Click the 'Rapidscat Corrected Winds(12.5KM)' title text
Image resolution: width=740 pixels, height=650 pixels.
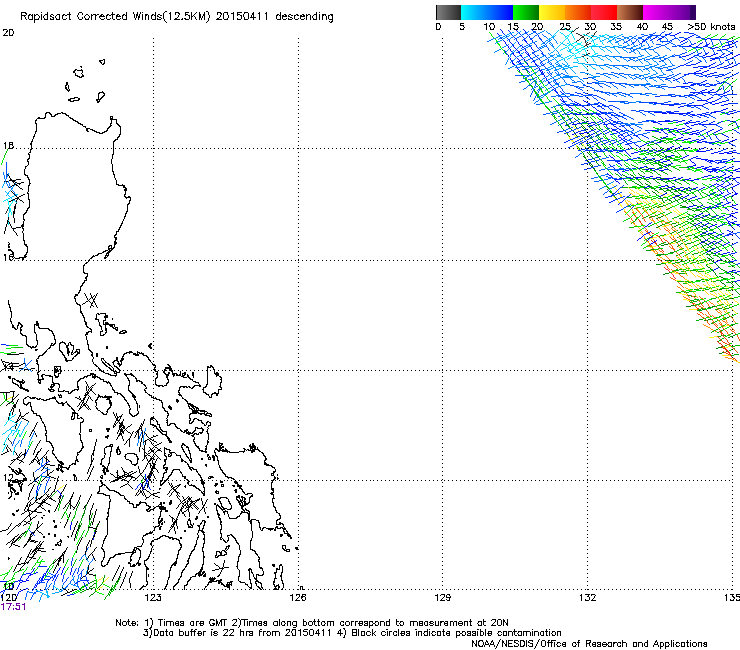115,17
